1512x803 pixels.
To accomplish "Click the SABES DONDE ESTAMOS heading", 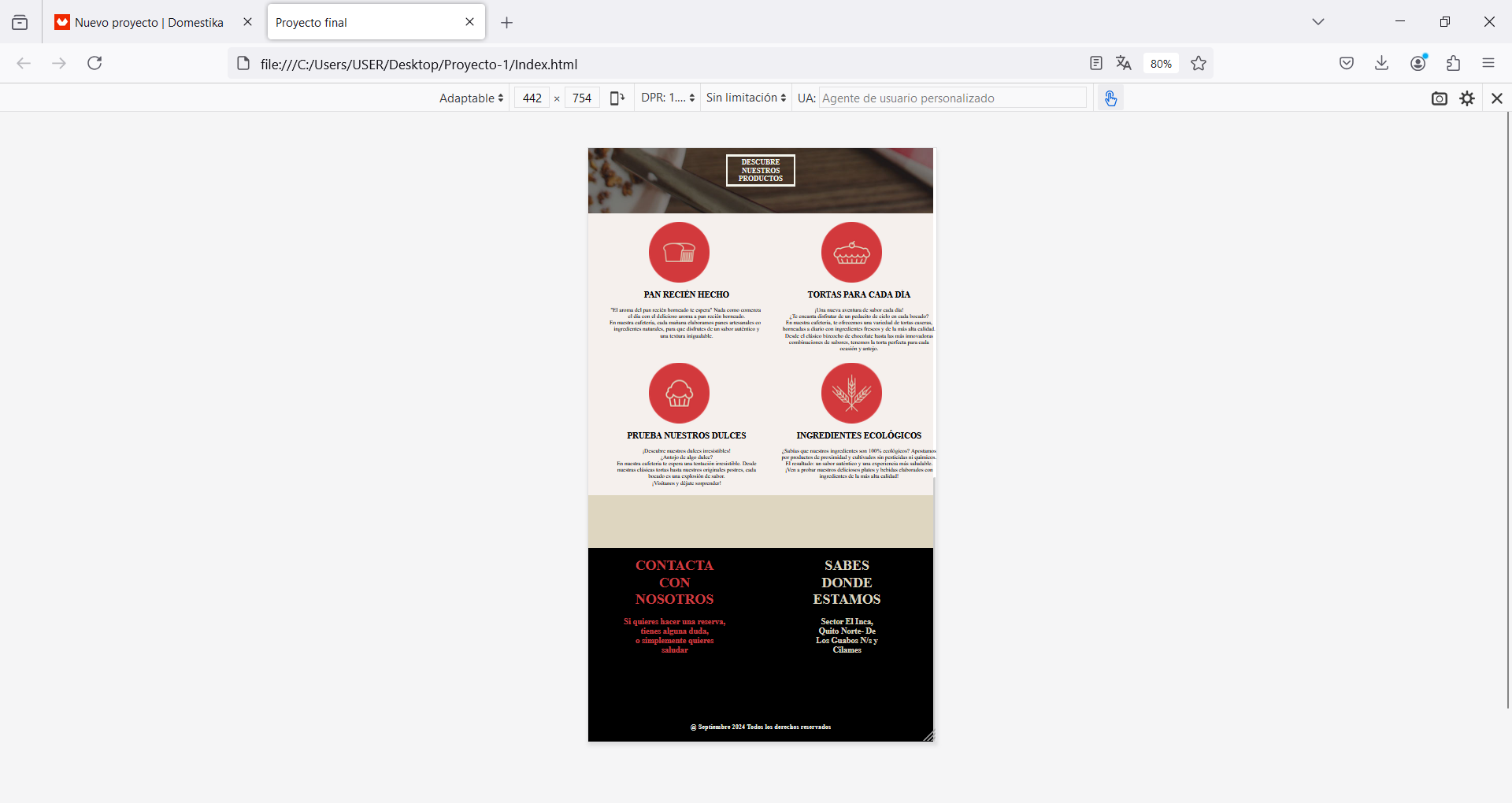I will click(x=847, y=583).
